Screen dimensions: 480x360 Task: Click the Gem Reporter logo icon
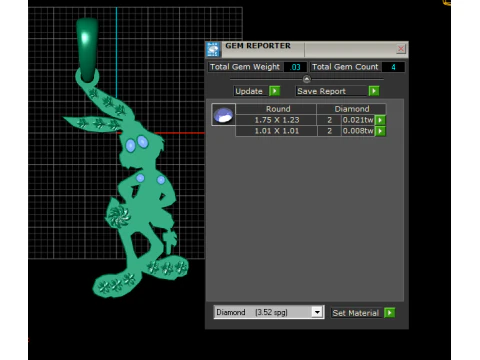click(213, 49)
